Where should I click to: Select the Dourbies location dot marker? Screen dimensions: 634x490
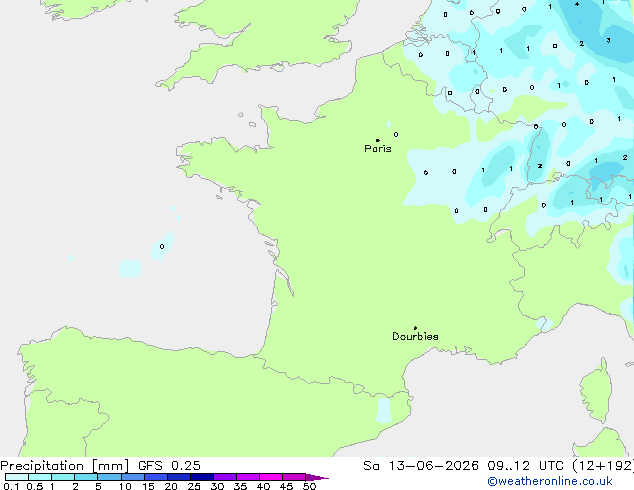pos(415,328)
